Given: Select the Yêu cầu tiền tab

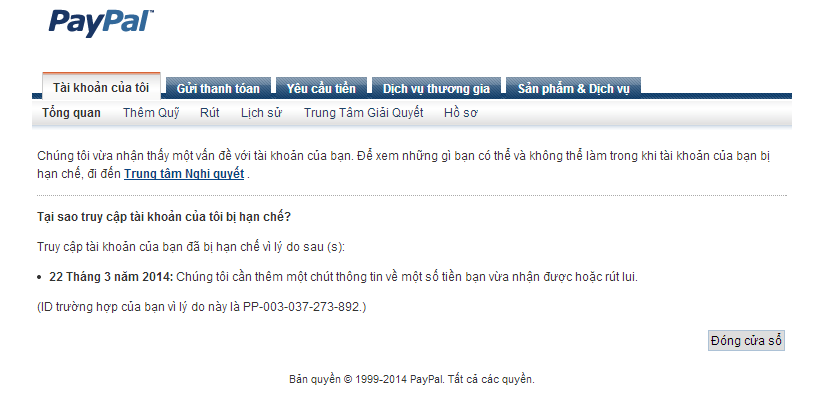Looking at the screenshot, I should (x=321, y=88).
